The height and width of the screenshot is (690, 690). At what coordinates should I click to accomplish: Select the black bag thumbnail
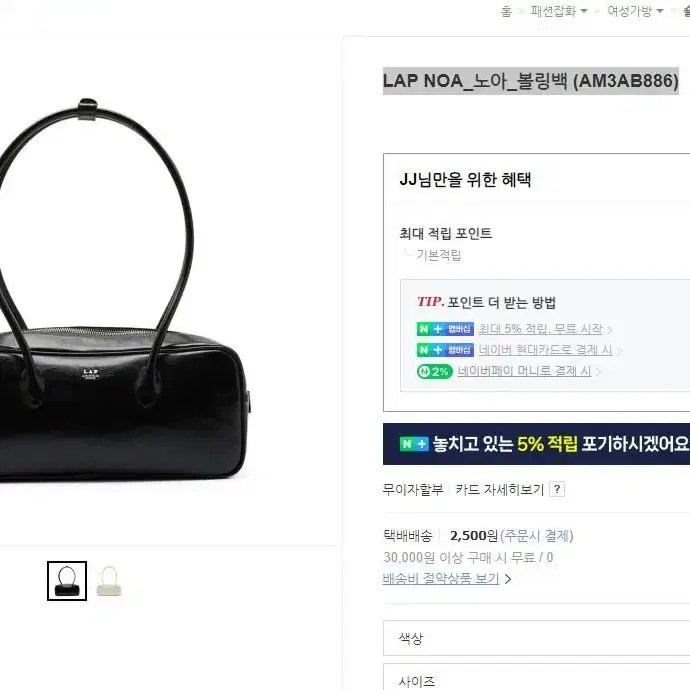pyautogui.click(x=67, y=581)
